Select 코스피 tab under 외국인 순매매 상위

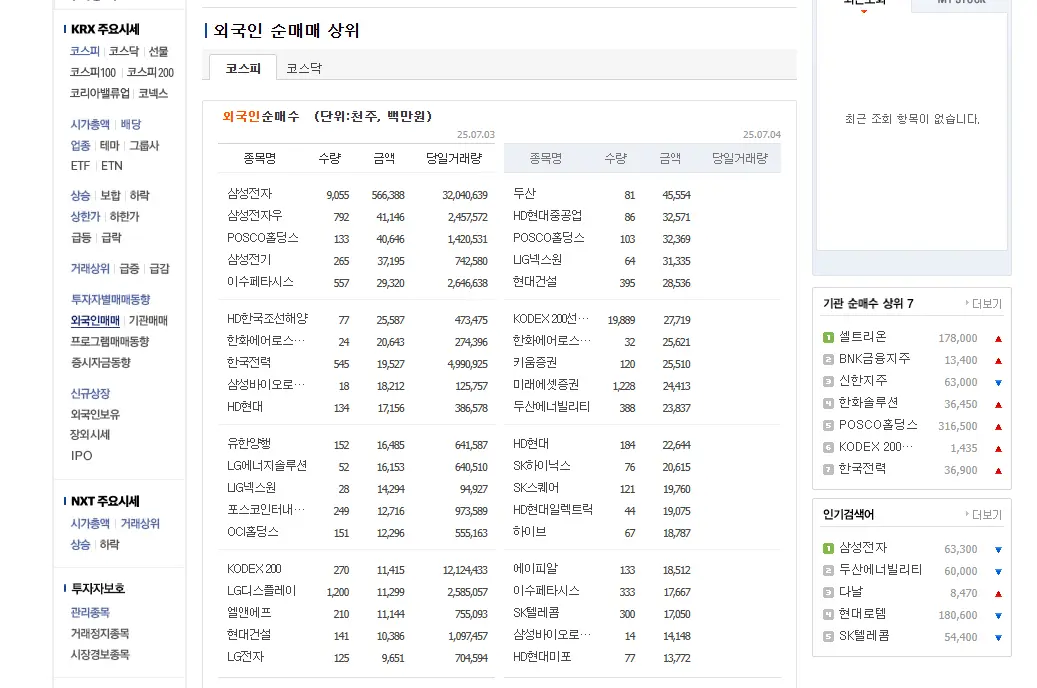[243, 68]
